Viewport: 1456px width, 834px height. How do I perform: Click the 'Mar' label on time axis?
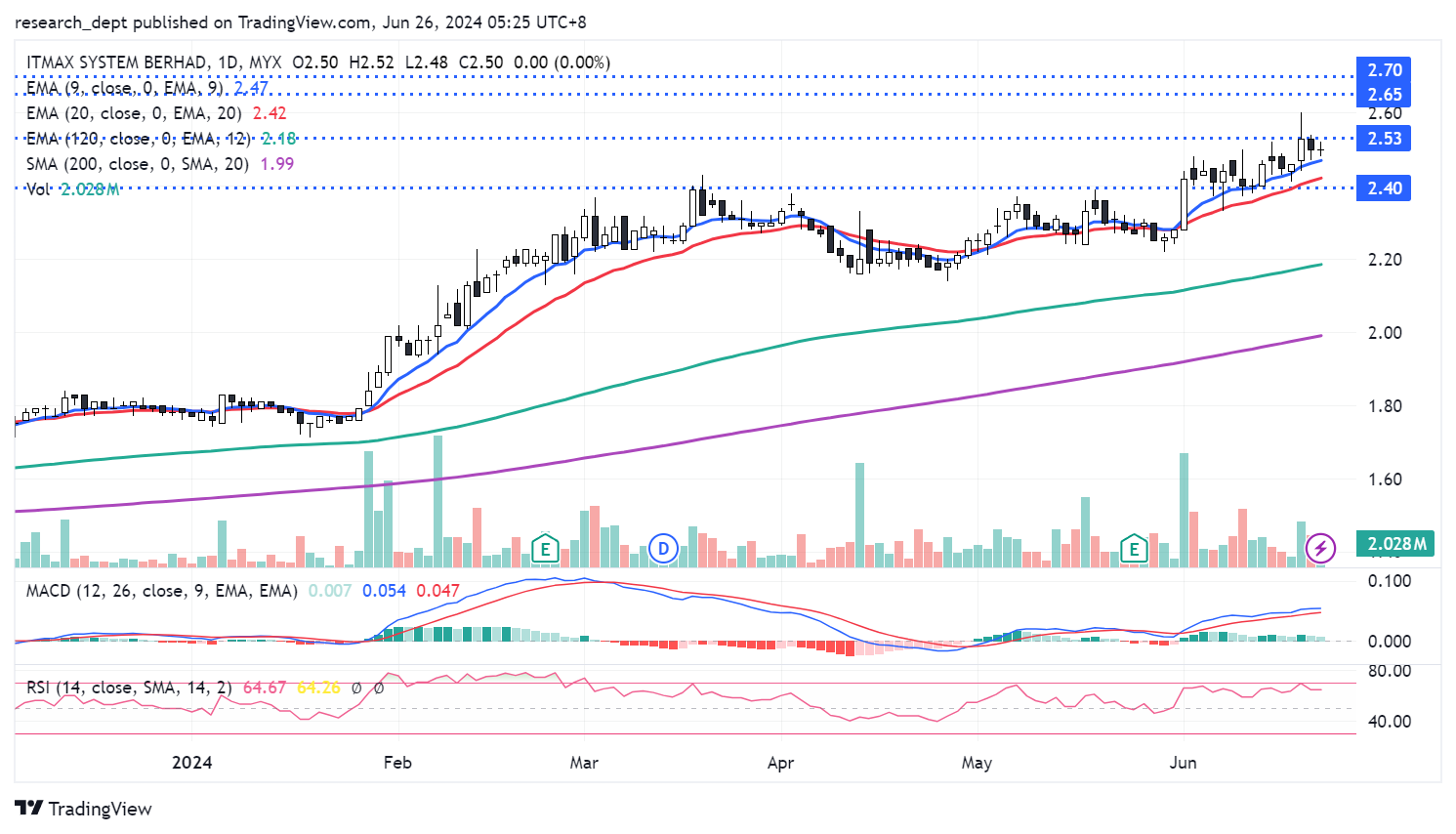(584, 763)
